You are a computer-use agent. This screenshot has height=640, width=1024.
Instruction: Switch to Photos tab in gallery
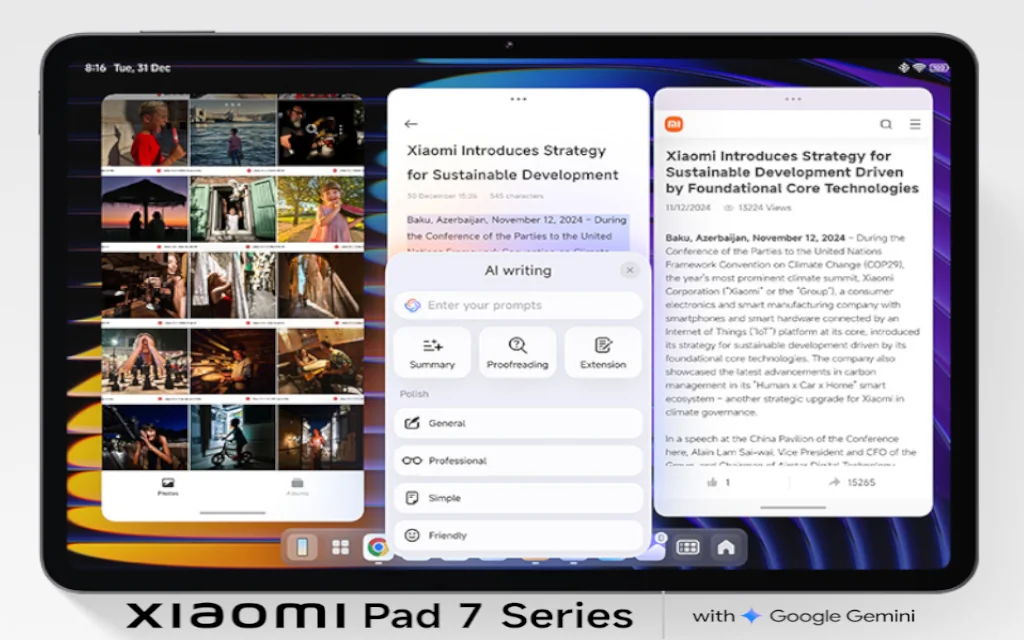point(168,487)
